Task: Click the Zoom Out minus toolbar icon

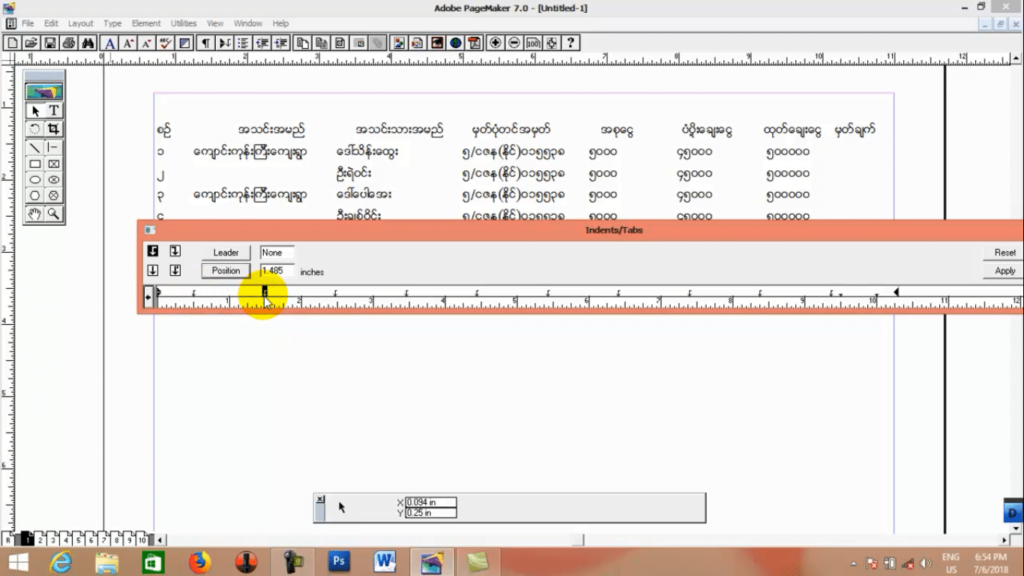Action: pyautogui.click(x=514, y=43)
